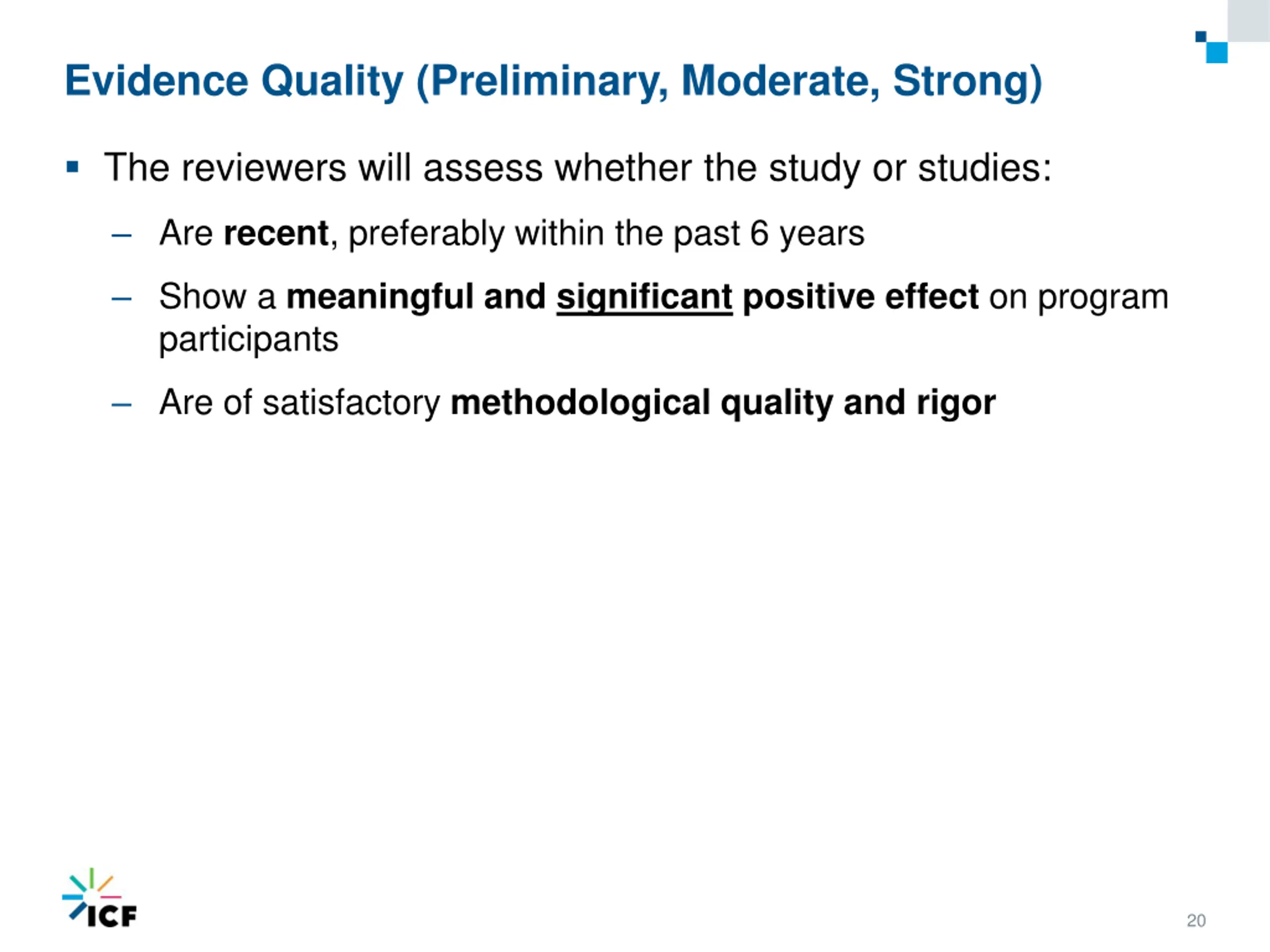
Task: Click the light blue decorative square
Action: pyautogui.click(x=1216, y=52)
